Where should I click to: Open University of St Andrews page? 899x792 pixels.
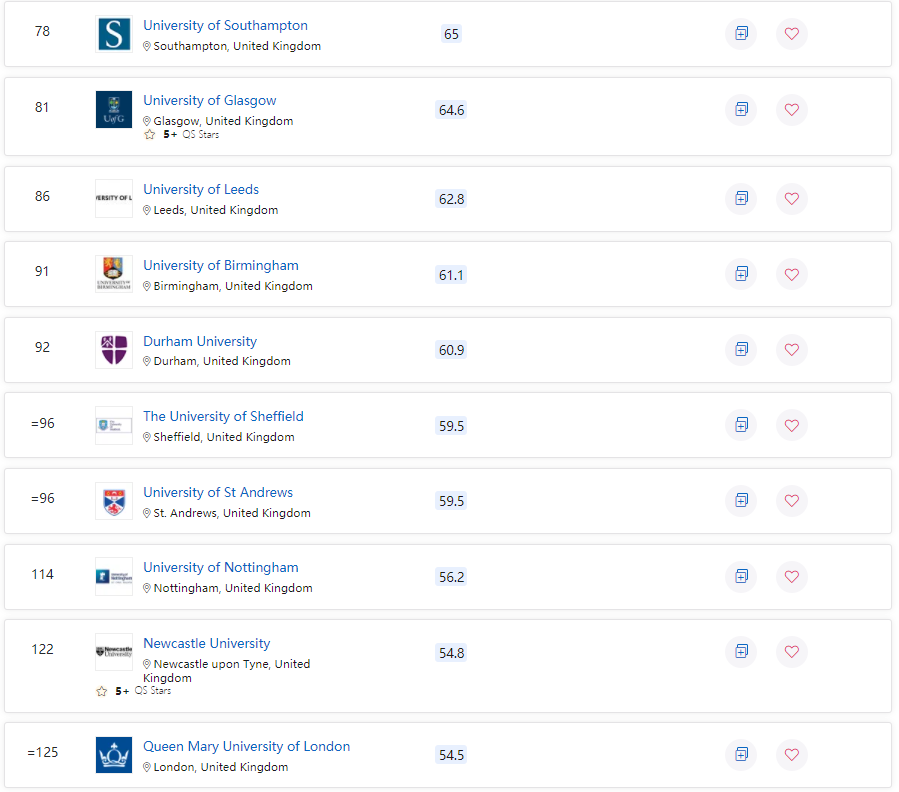click(x=218, y=493)
